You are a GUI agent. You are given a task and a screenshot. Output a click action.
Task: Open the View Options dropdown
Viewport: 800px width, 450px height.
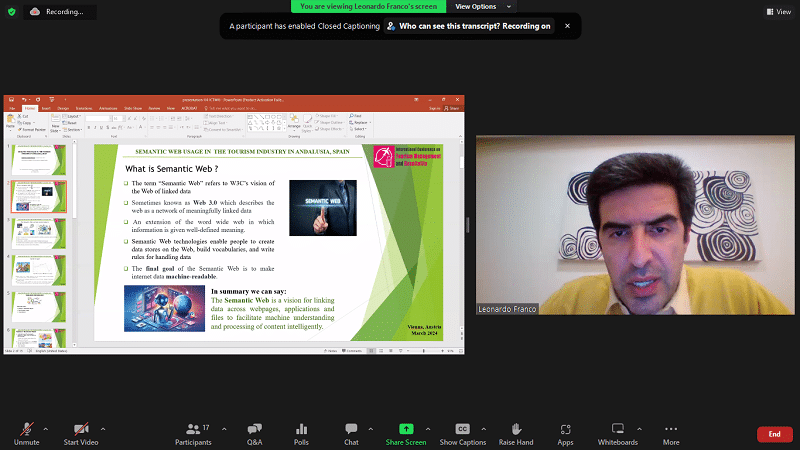[476, 6]
